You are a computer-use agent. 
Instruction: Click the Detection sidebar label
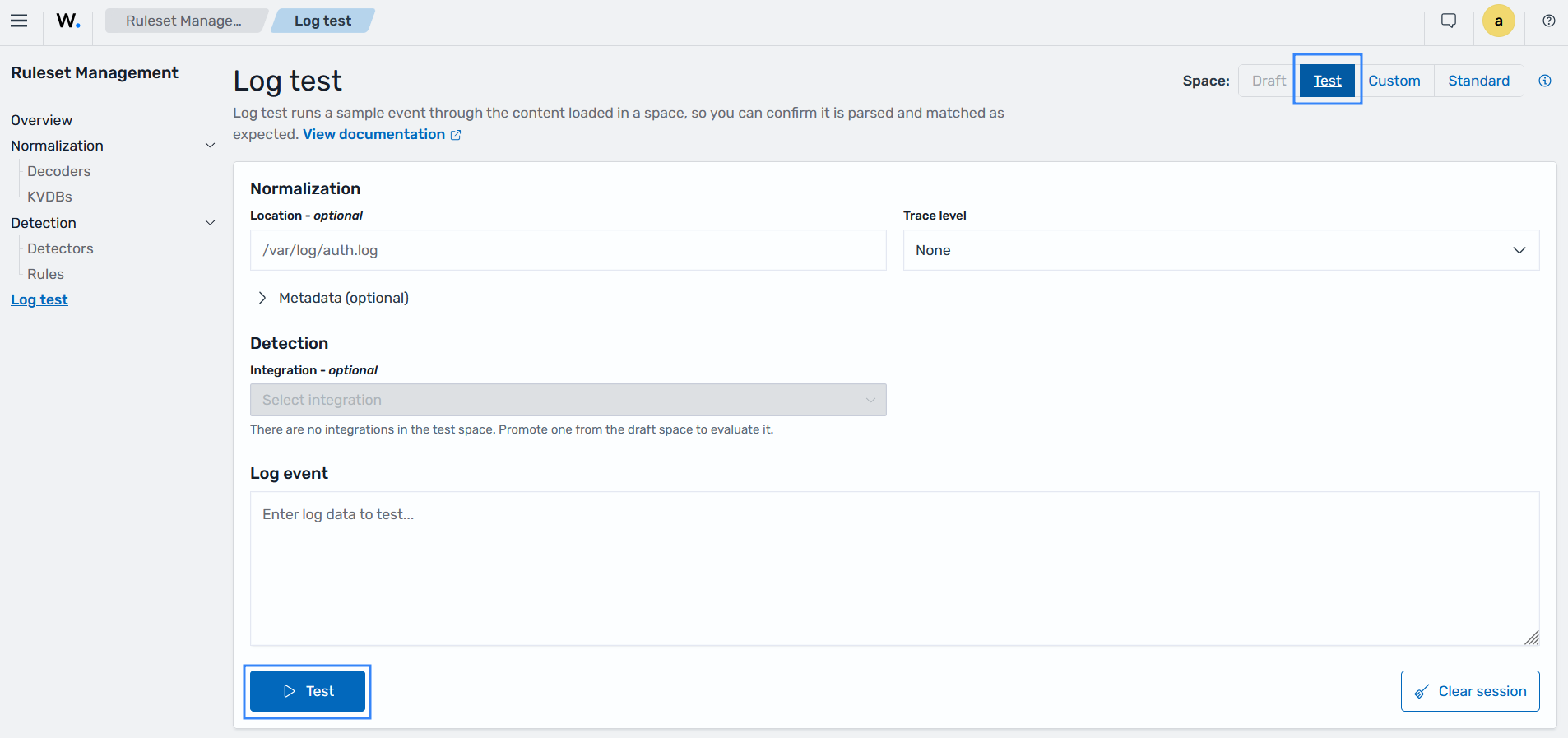coord(44,223)
